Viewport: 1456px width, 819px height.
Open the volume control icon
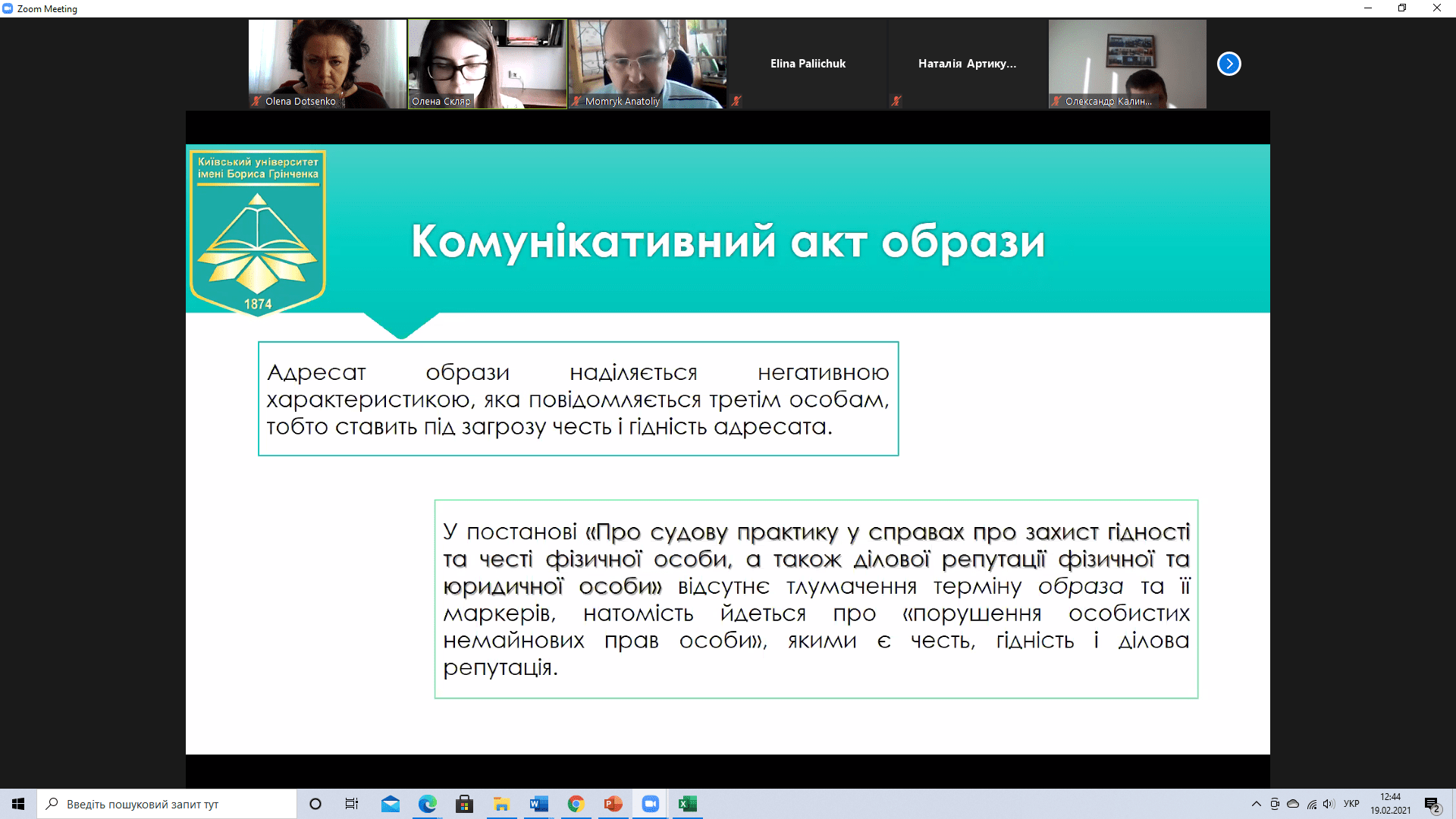click(x=1329, y=804)
